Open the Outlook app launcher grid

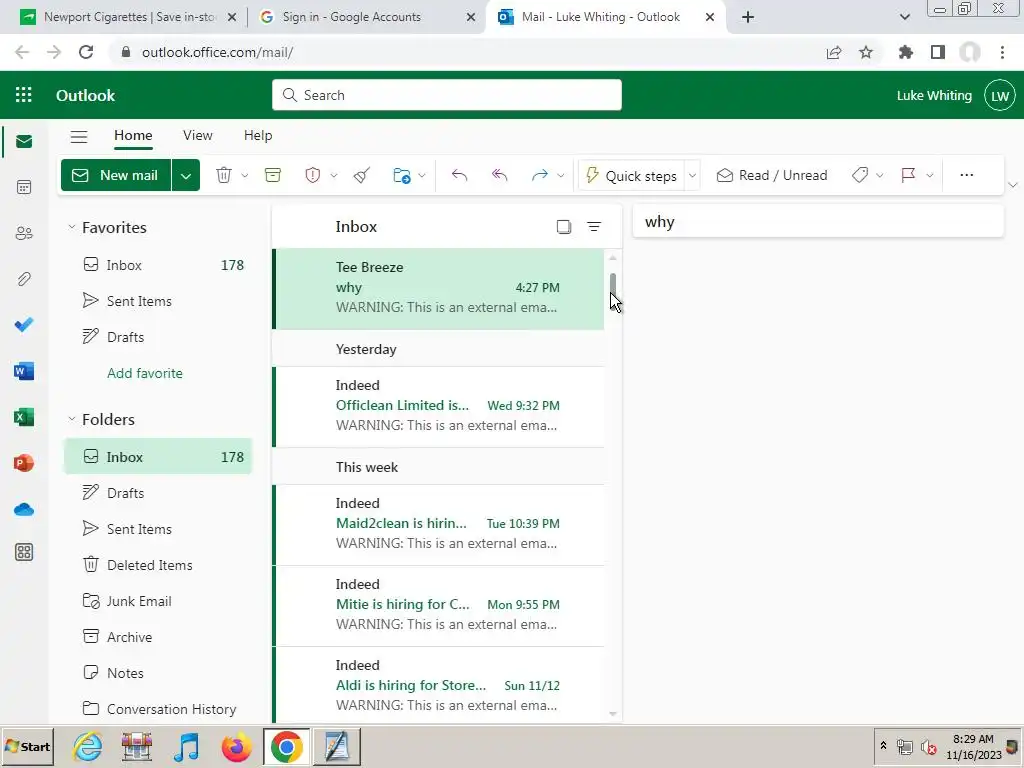point(24,95)
